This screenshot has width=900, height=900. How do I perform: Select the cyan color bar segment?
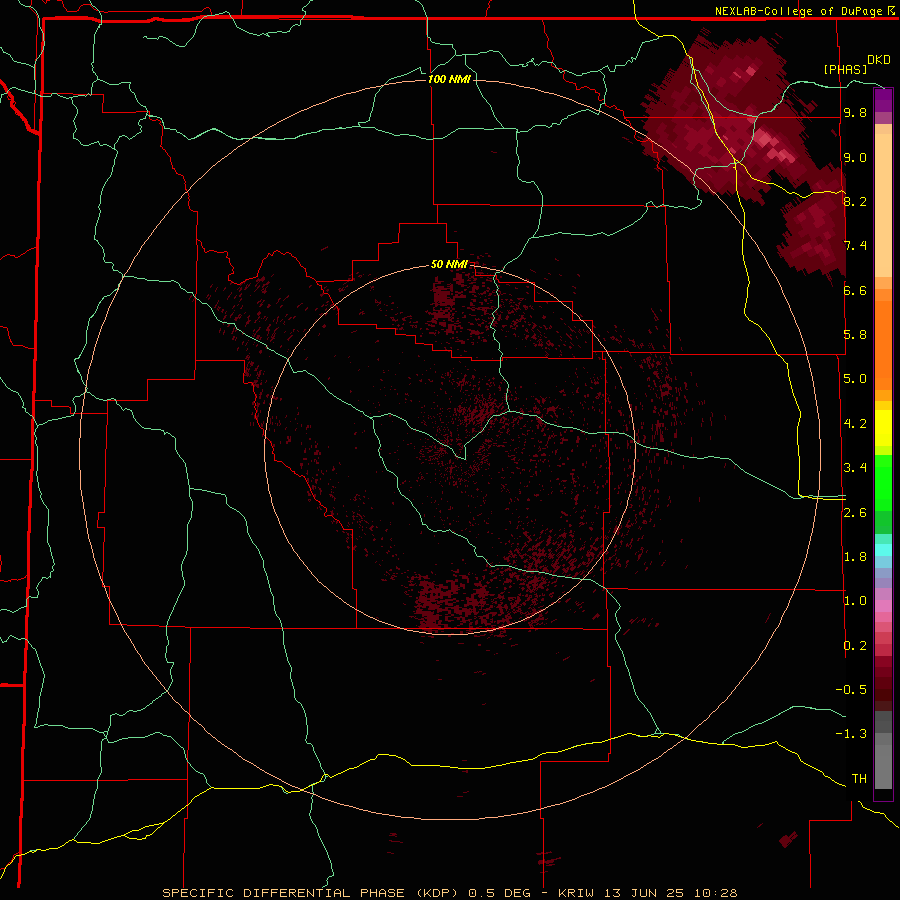(x=883, y=550)
